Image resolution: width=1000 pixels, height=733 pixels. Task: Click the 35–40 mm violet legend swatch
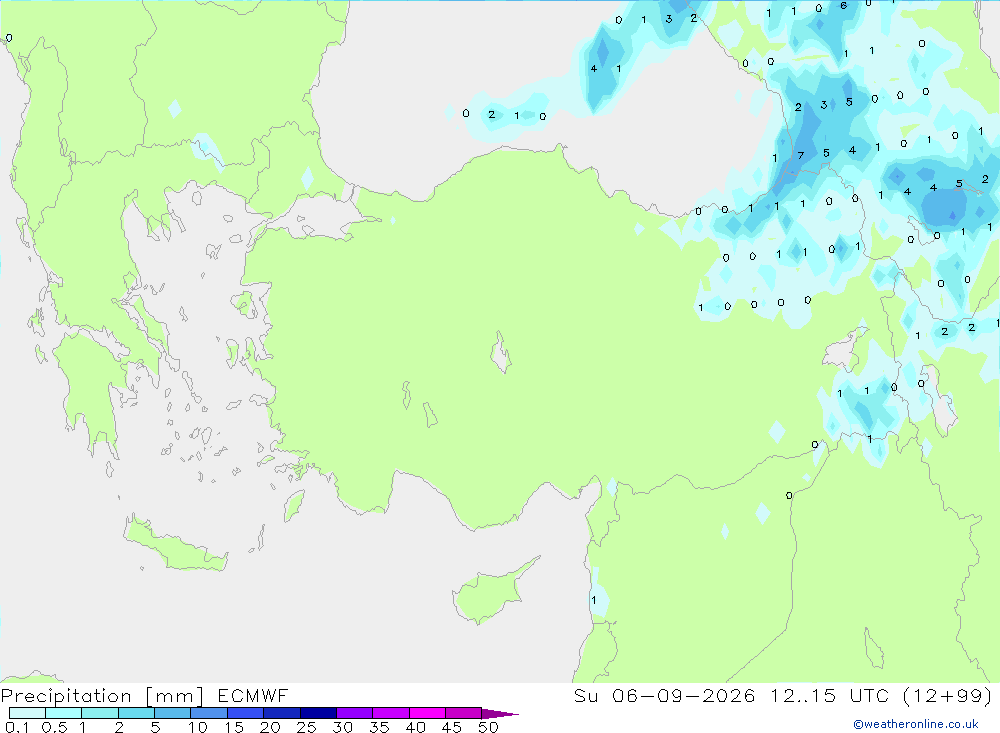391,713
